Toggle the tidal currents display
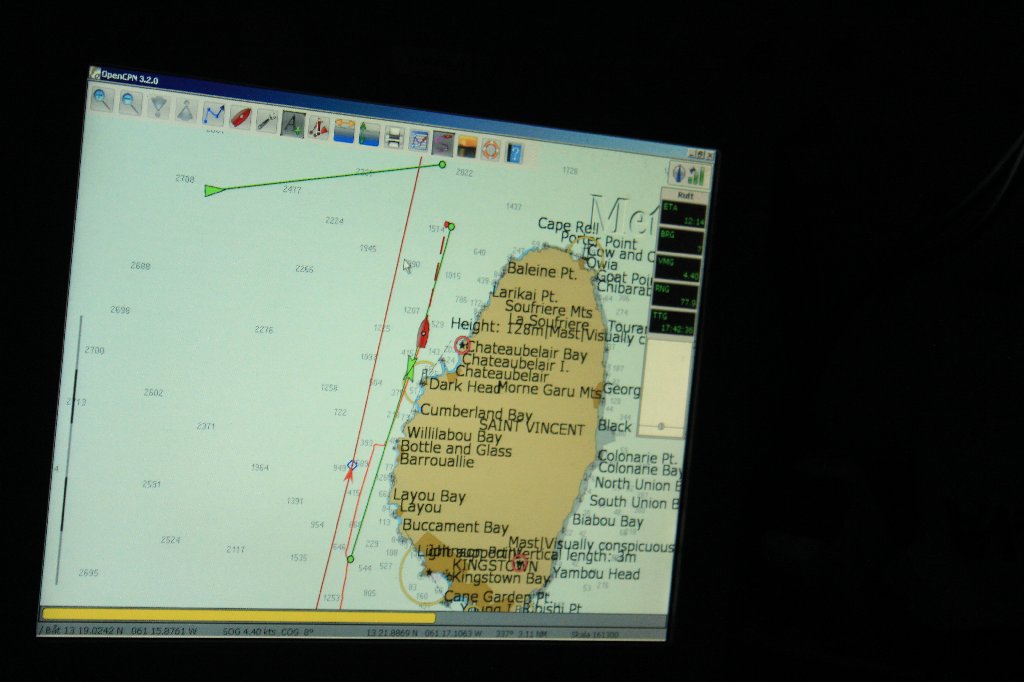Screen dimensions: 1024x682 point(344,130)
